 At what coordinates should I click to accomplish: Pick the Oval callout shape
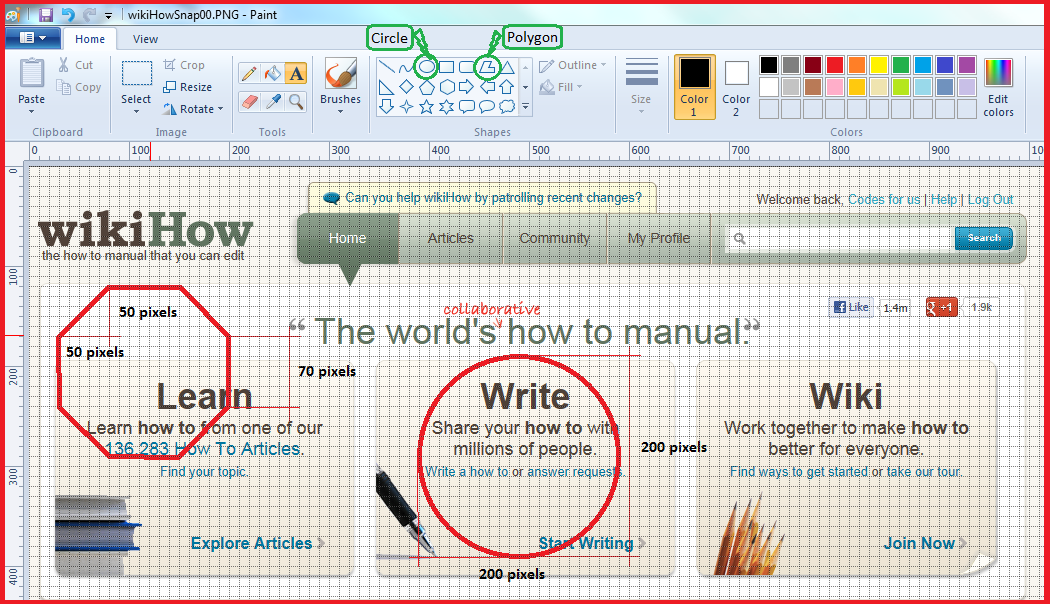(487, 106)
